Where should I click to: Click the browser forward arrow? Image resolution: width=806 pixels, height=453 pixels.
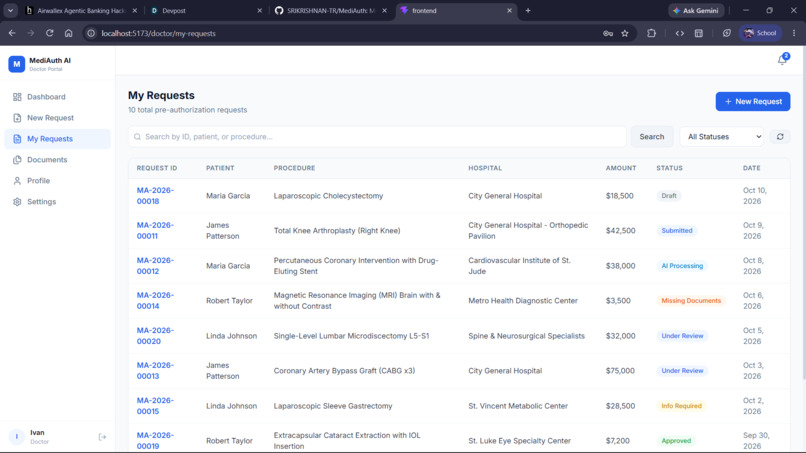pyautogui.click(x=31, y=33)
